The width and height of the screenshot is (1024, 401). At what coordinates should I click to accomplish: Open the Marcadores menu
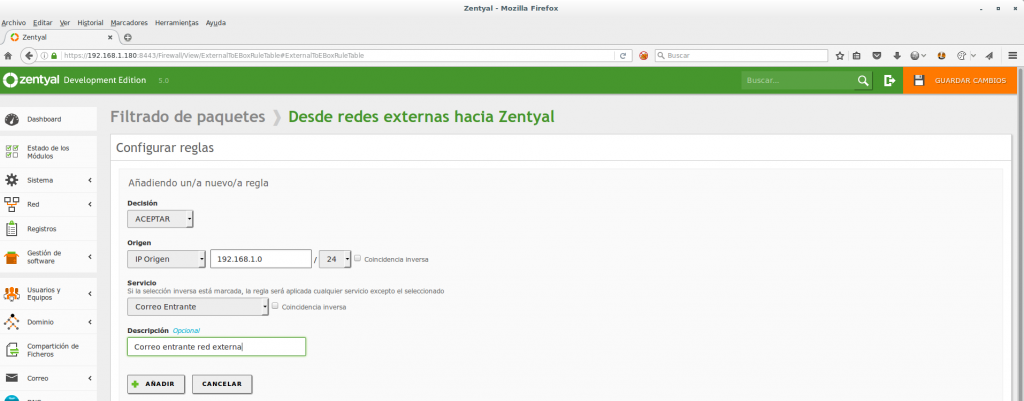(127, 22)
